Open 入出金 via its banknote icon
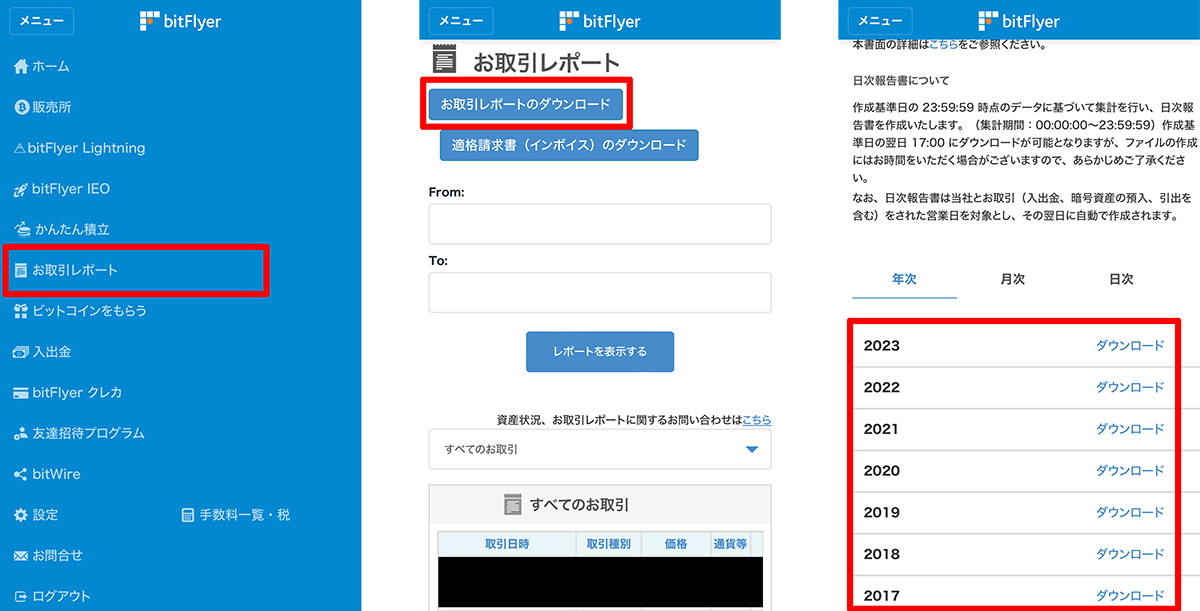This screenshot has width=1200, height=611. click(x=21, y=352)
